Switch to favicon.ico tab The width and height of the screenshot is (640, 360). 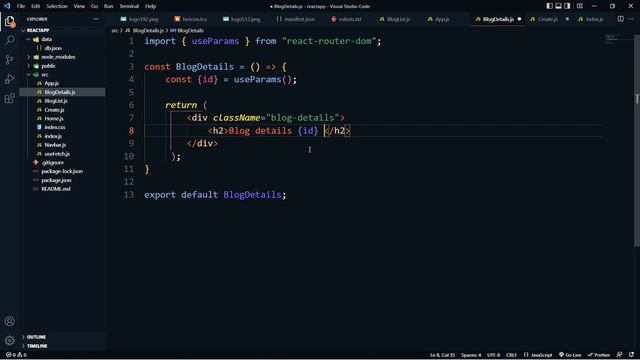point(191,19)
